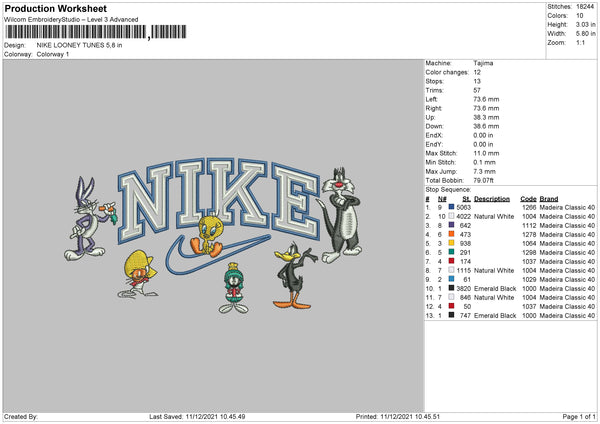
Task: Click the Production Worksheet title
Action: 55,8
